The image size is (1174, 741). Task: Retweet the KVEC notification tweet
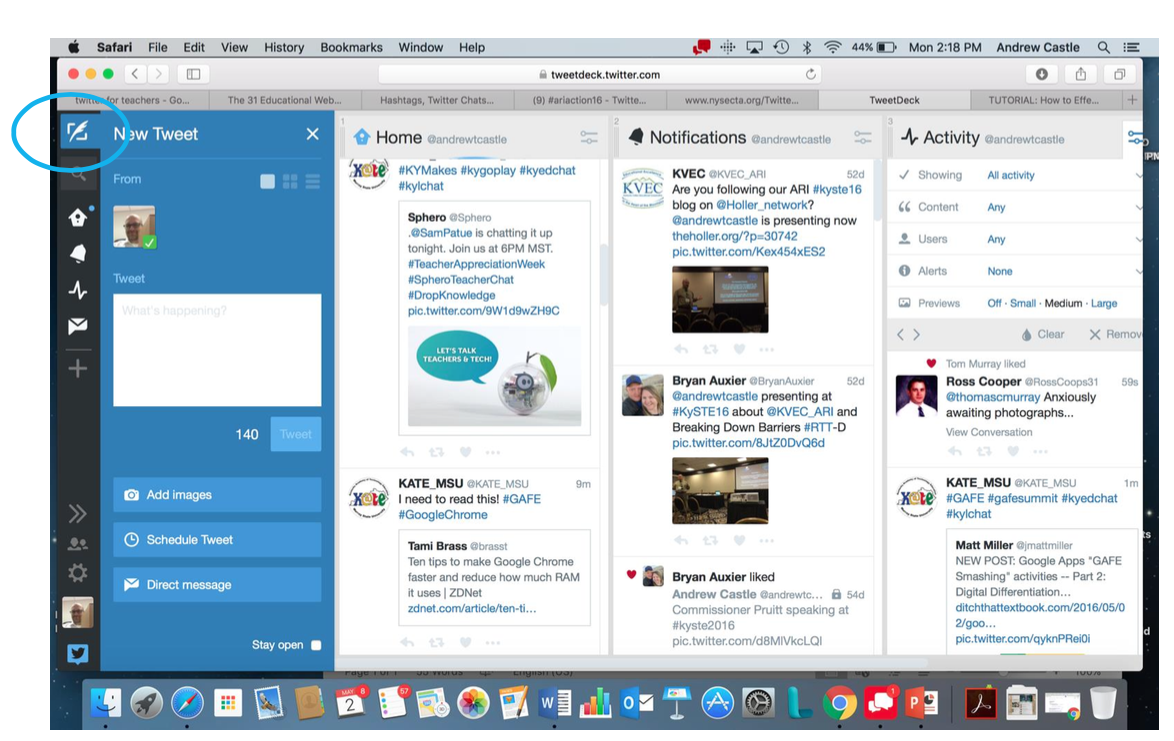tap(710, 350)
